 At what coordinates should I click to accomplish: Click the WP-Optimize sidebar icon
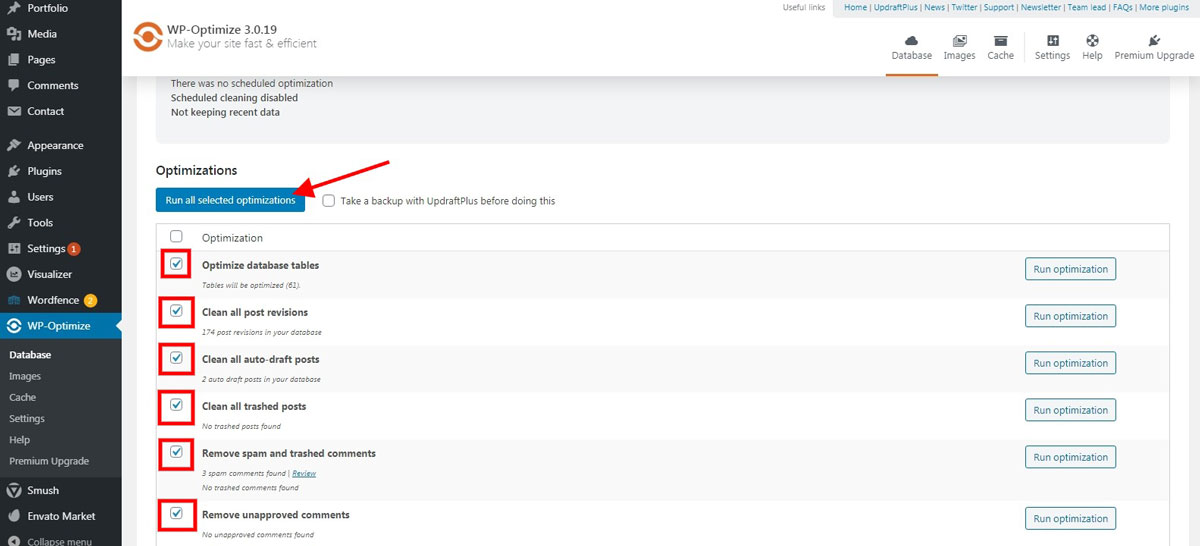14,326
